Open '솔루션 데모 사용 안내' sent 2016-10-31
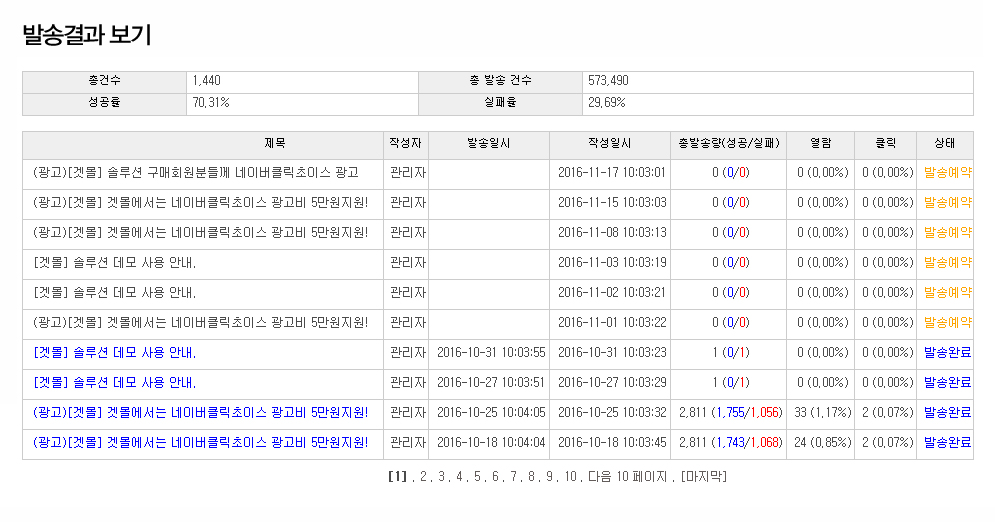This screenshot has height=522, width=995. [x=114, y=352]
